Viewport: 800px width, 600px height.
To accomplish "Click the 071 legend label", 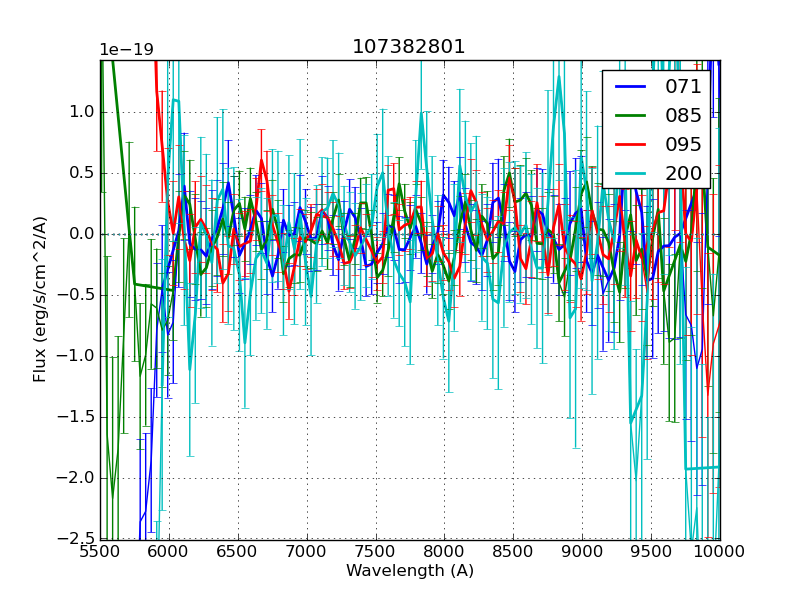I will click(x=683, y=87).
